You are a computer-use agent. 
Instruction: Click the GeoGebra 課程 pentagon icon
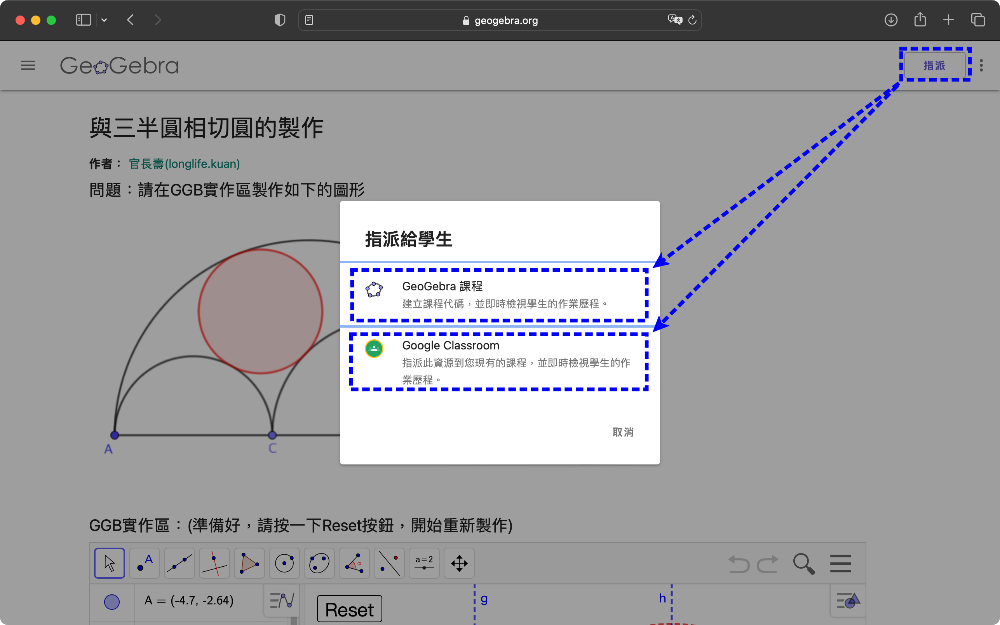coord(374,290)
